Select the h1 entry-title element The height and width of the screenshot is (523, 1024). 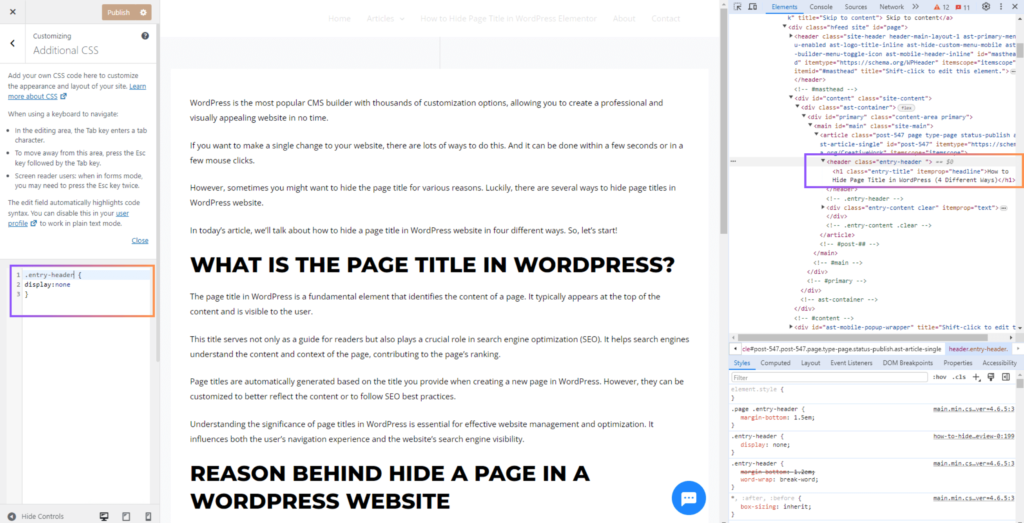[923, 175]
